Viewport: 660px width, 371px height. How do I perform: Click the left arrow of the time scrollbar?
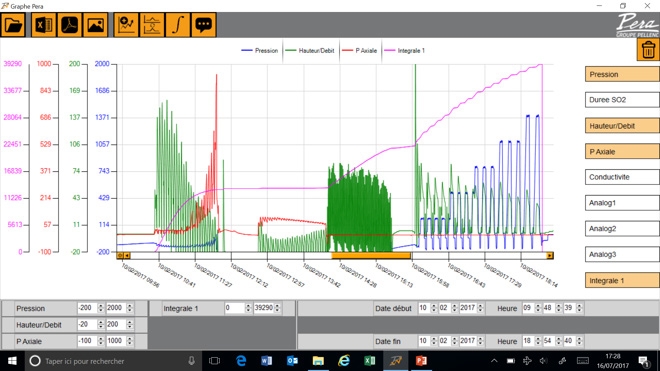(x=127, y=256)
